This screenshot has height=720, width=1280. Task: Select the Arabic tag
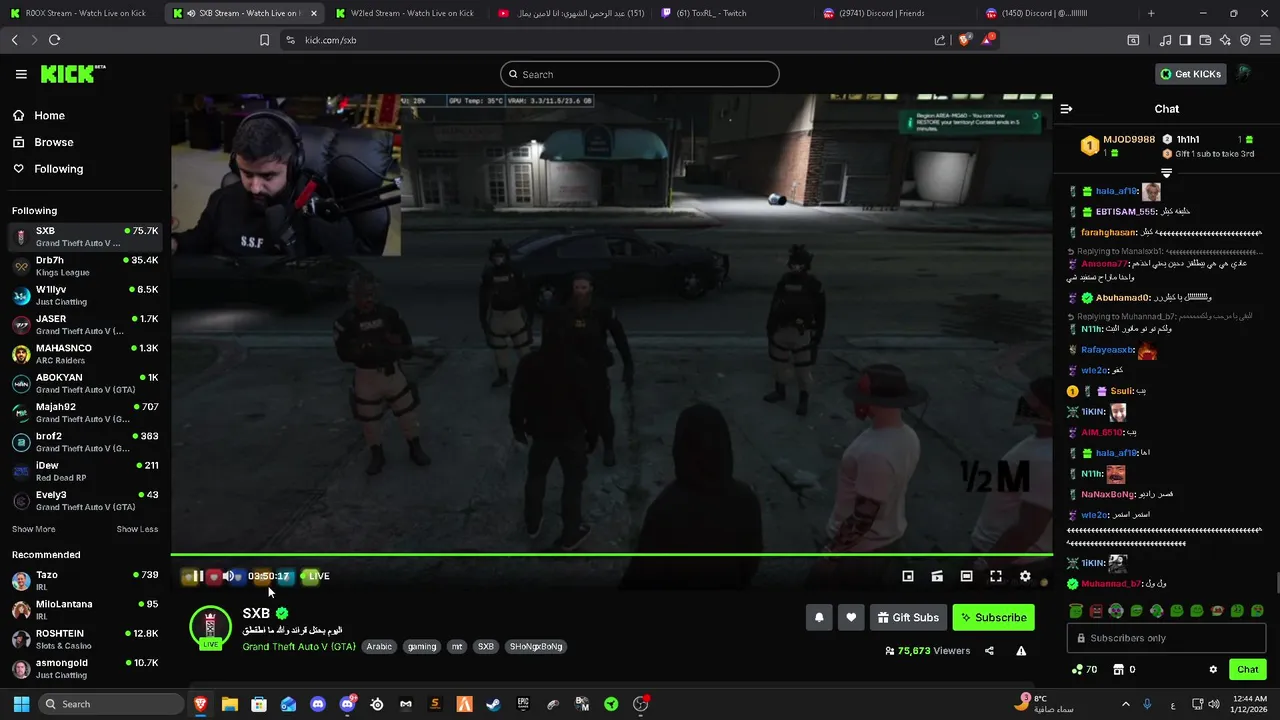[379, 647]
